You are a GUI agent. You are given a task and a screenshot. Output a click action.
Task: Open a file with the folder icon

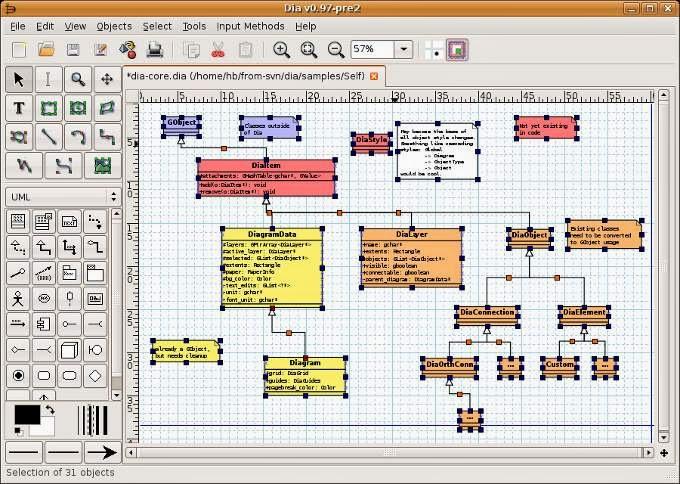click(x=46, y=49)
